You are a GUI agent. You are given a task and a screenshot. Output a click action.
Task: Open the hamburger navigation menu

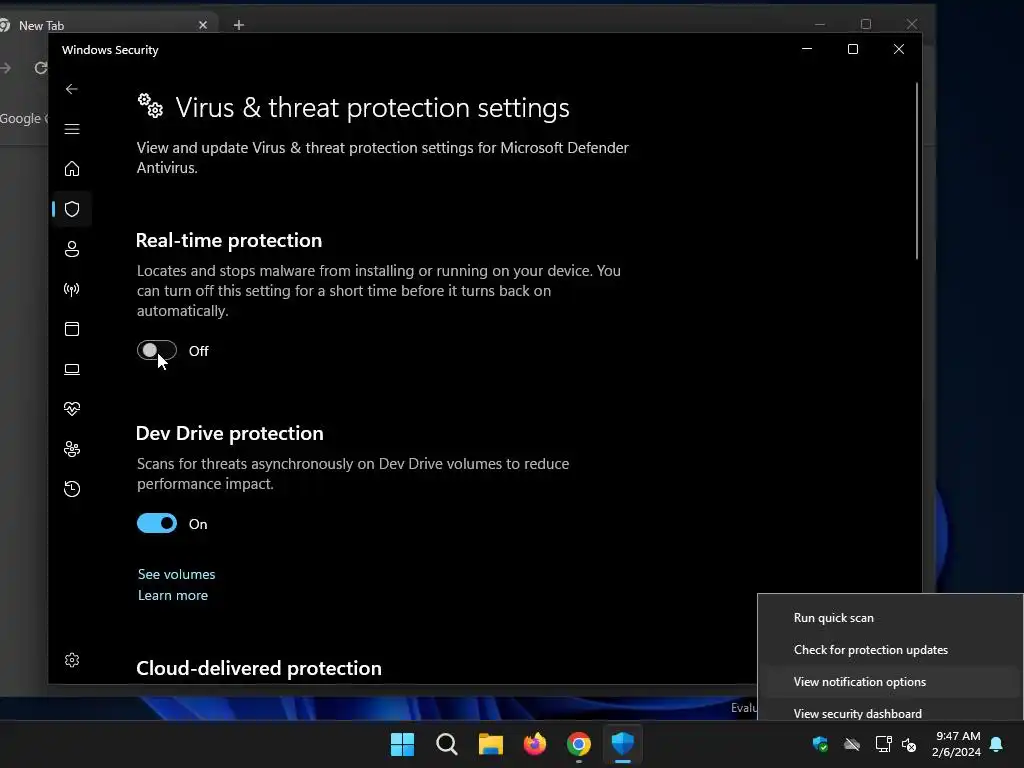pos(72,129)
